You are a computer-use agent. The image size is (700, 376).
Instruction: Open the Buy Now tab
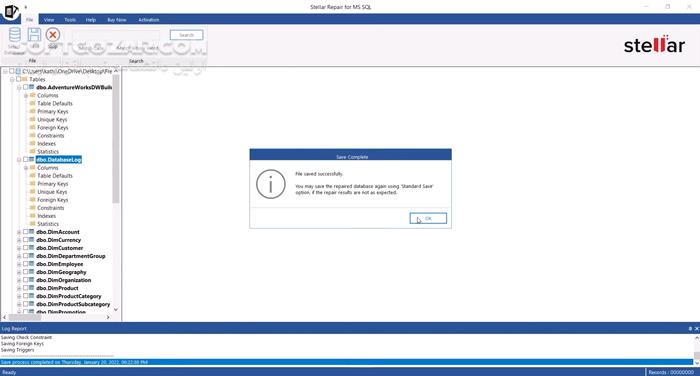(117, 20)
